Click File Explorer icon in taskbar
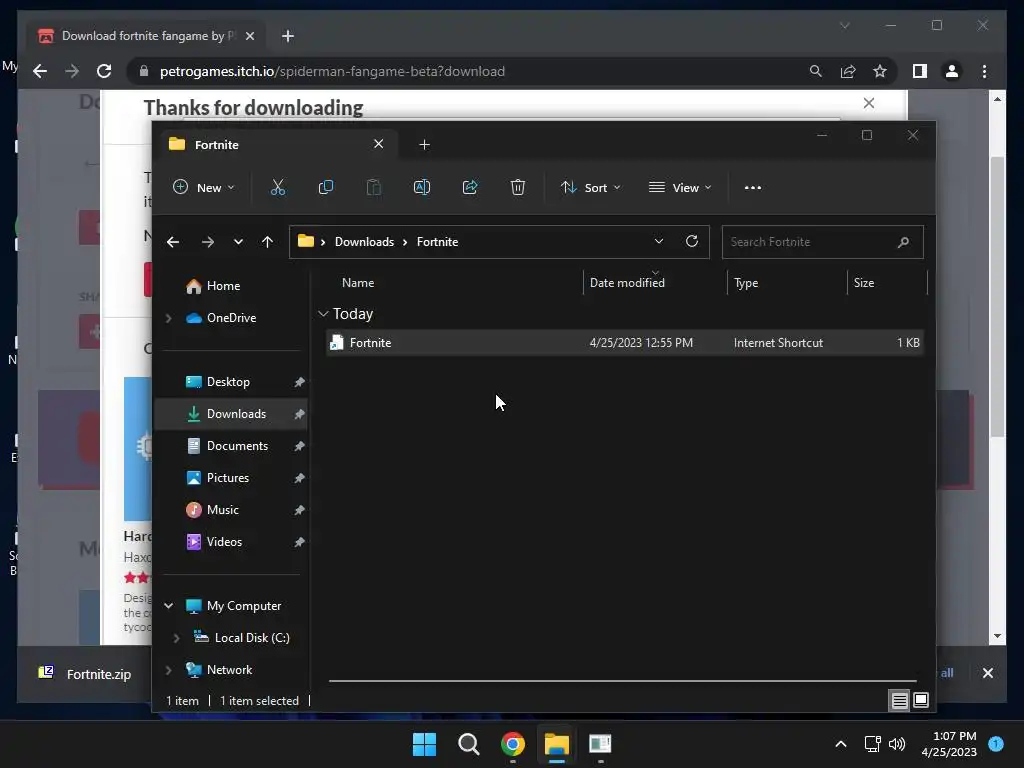 (557, 744)
